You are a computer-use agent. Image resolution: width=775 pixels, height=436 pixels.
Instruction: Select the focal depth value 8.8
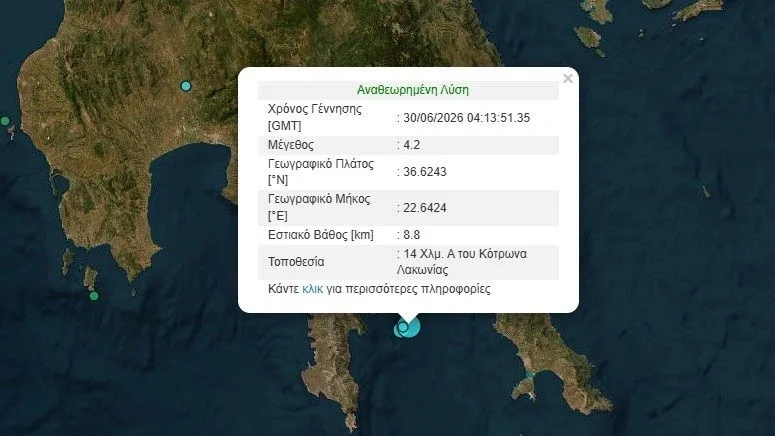pyautogui.click(x=412, y=235)
